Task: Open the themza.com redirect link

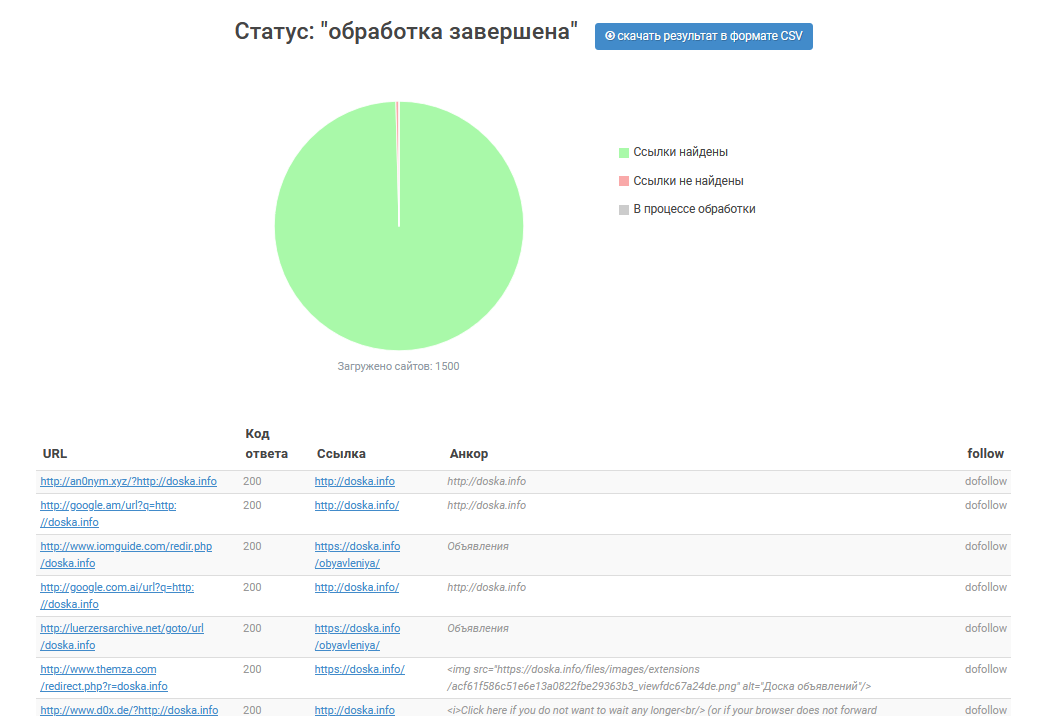Action: coord(104,677)
